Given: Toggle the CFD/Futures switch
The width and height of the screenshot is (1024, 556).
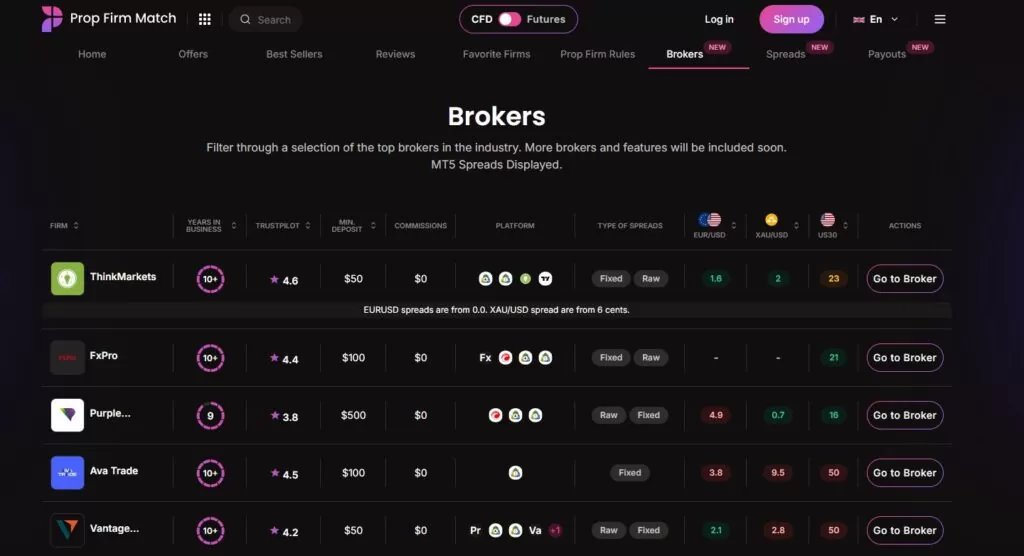Looking at the screenshot, I should coord(509,20).
